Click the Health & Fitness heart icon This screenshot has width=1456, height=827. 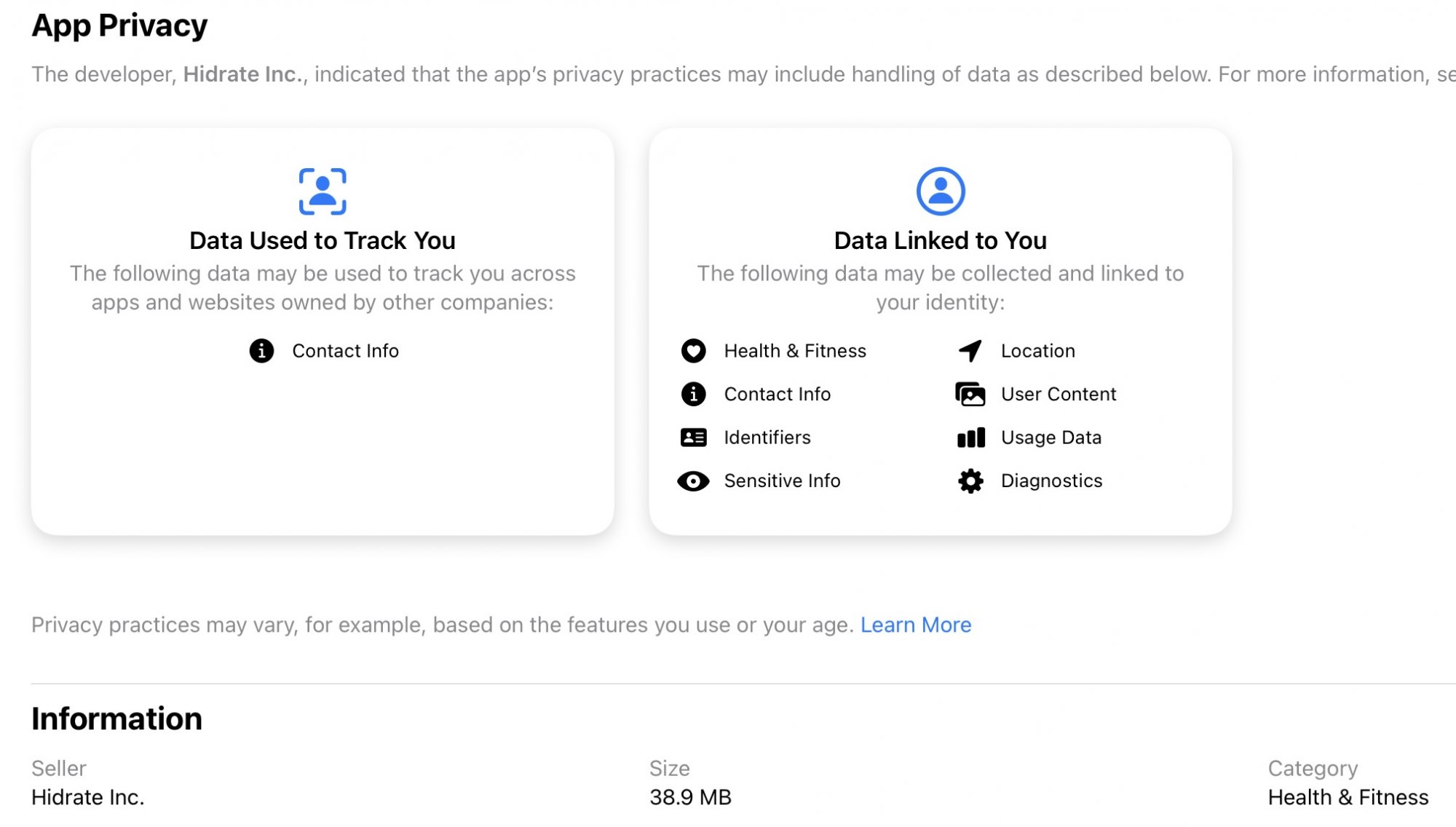[x=693, y=351]
